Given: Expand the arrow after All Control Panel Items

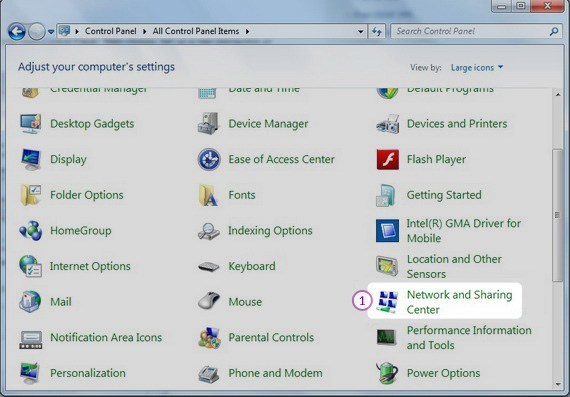Looking at the screenshot, I should click(247, 32).
